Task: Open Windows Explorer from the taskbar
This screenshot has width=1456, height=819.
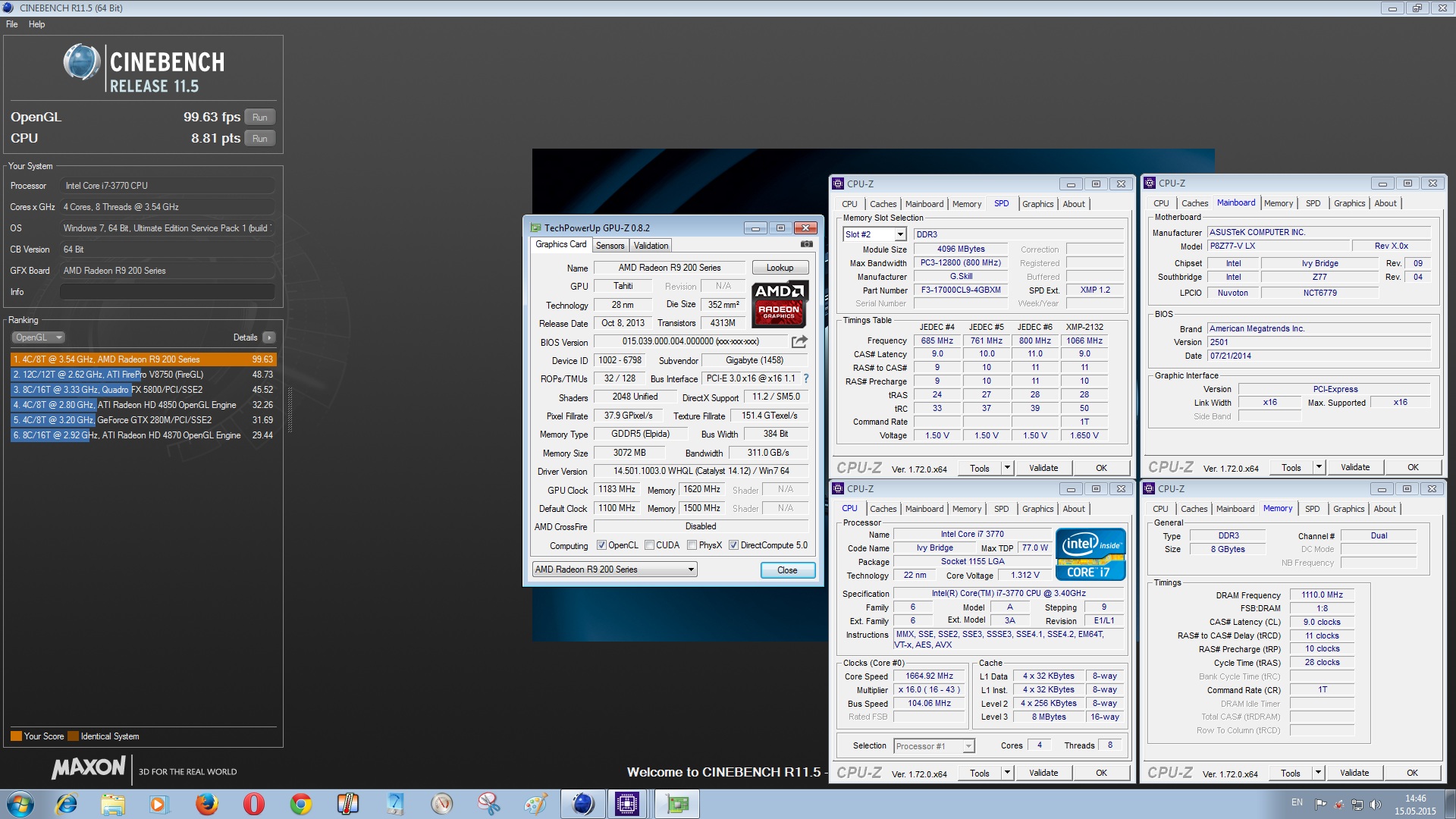Action: click(112, 804)
